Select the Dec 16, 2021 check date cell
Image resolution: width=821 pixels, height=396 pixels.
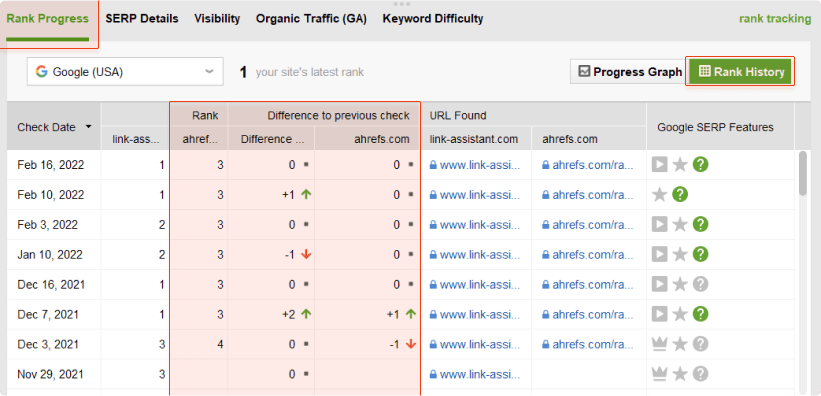54,284
